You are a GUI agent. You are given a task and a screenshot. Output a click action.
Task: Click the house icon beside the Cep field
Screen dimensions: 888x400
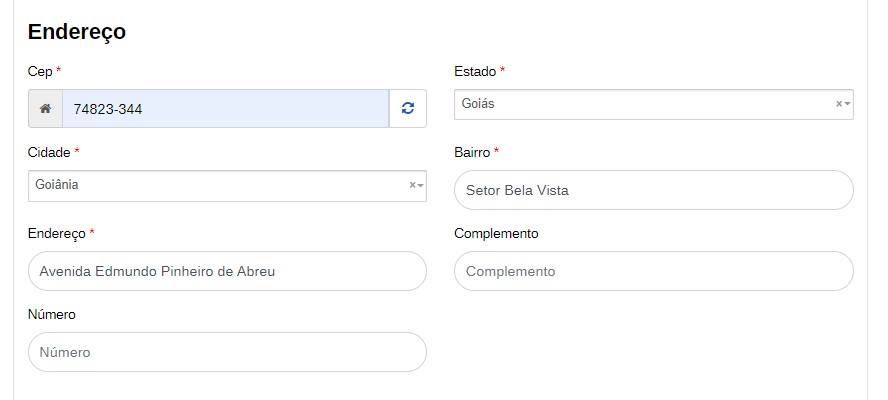point(45,108)
